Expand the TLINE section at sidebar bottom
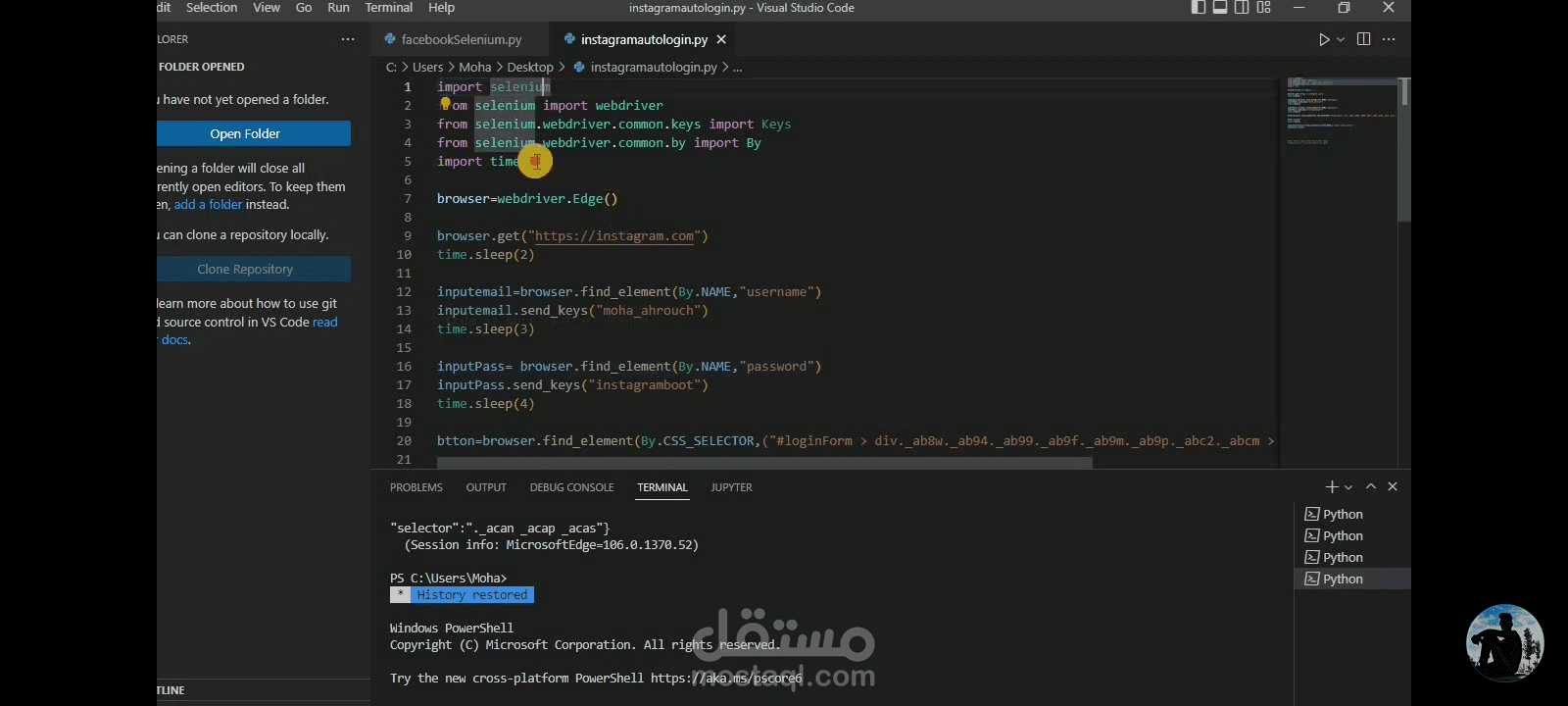Screen dimensions: 1568x706 [x=264, y=690]
